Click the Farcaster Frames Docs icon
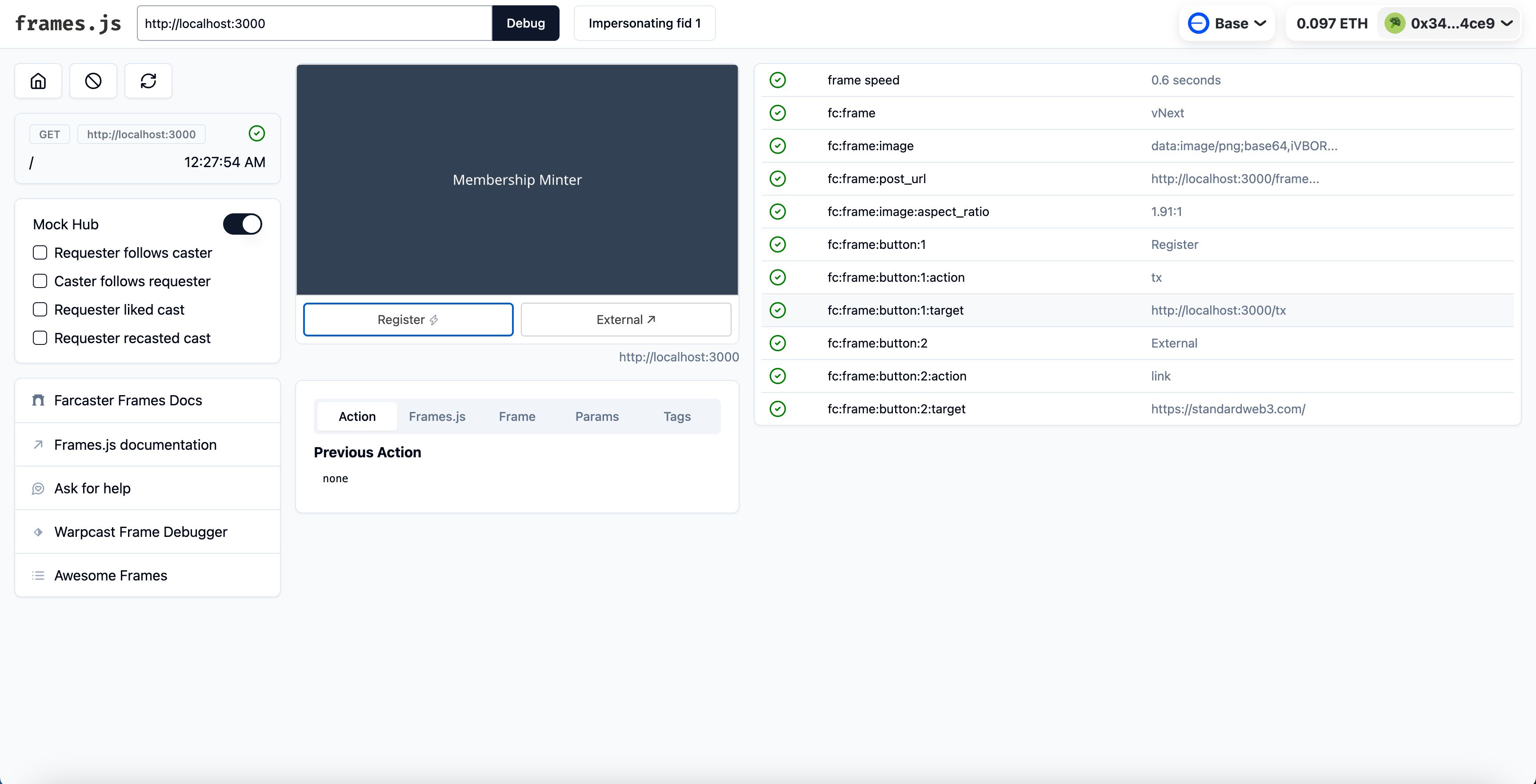This screenshot has width=1536, height=784. point(38,400)
